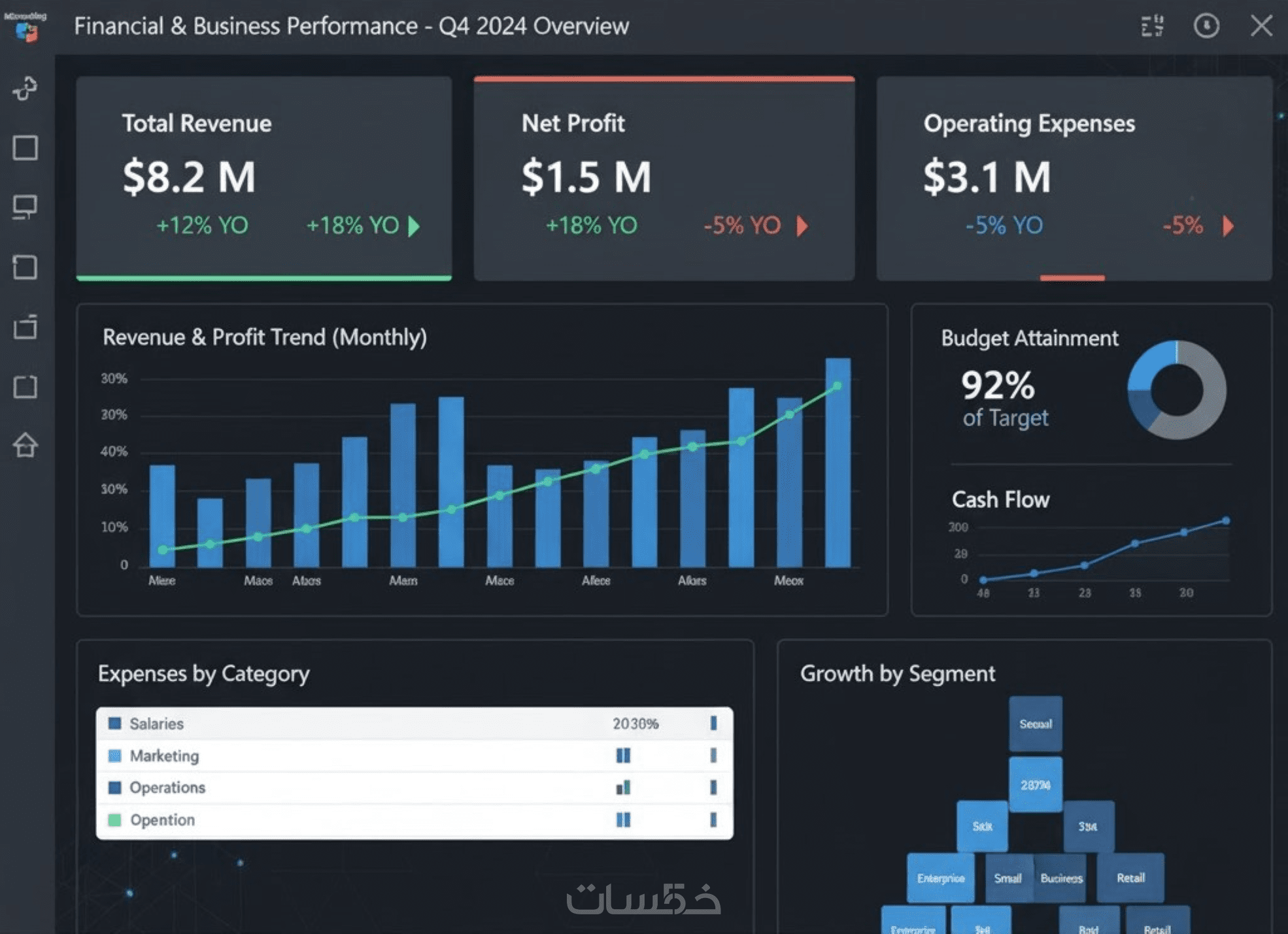Click the clock history icon in header
Screen dimensions: 1288x934
click(1206, 26)
